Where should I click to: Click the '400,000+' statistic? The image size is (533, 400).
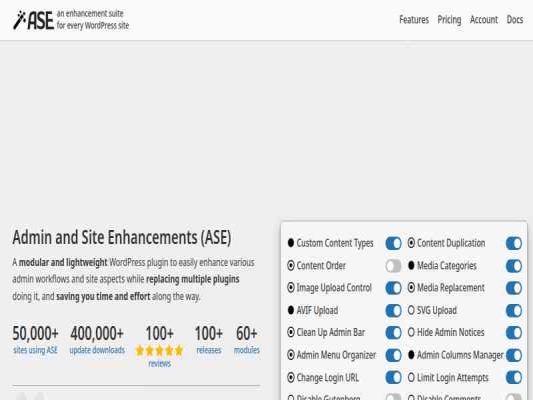tap(97, 333)
